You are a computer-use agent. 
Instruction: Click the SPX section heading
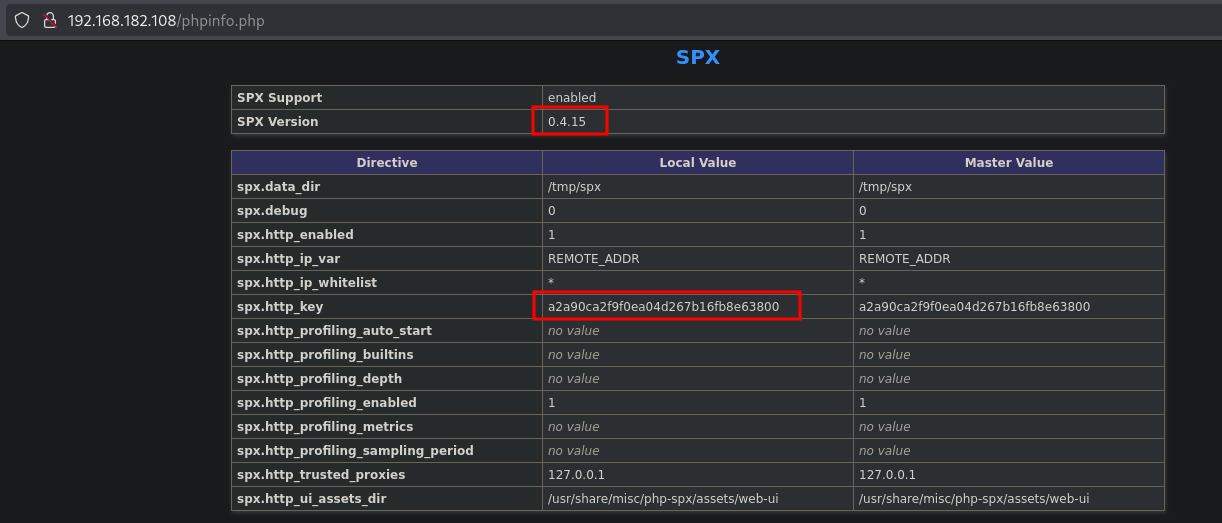click(697, 58)
